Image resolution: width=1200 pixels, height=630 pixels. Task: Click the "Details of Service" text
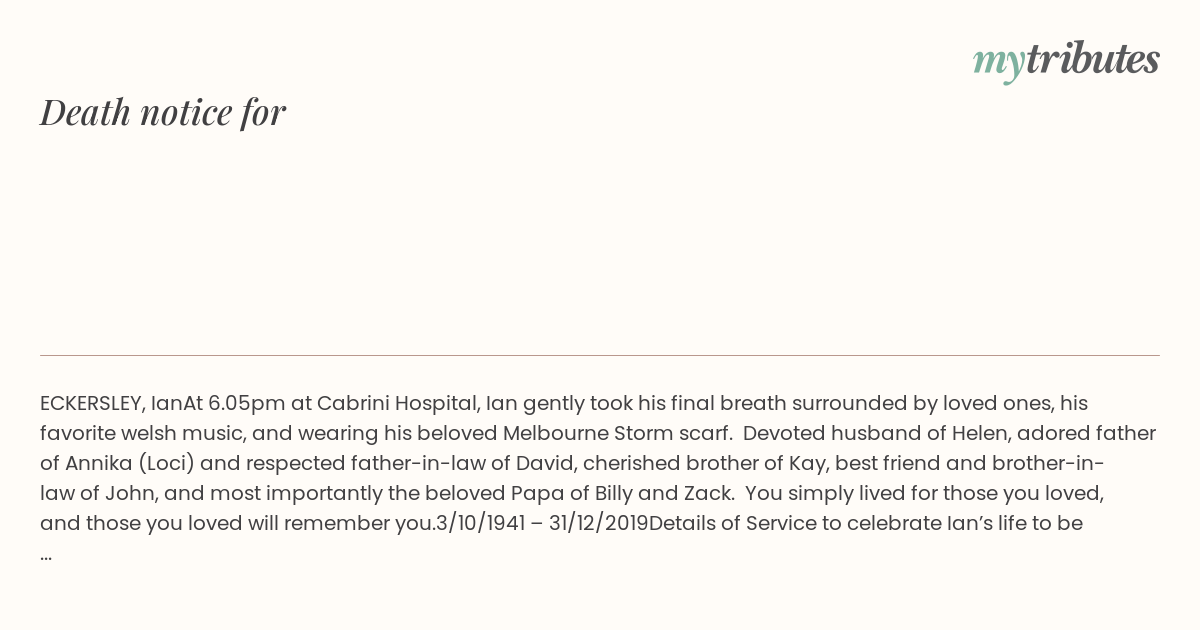point(732,524)
